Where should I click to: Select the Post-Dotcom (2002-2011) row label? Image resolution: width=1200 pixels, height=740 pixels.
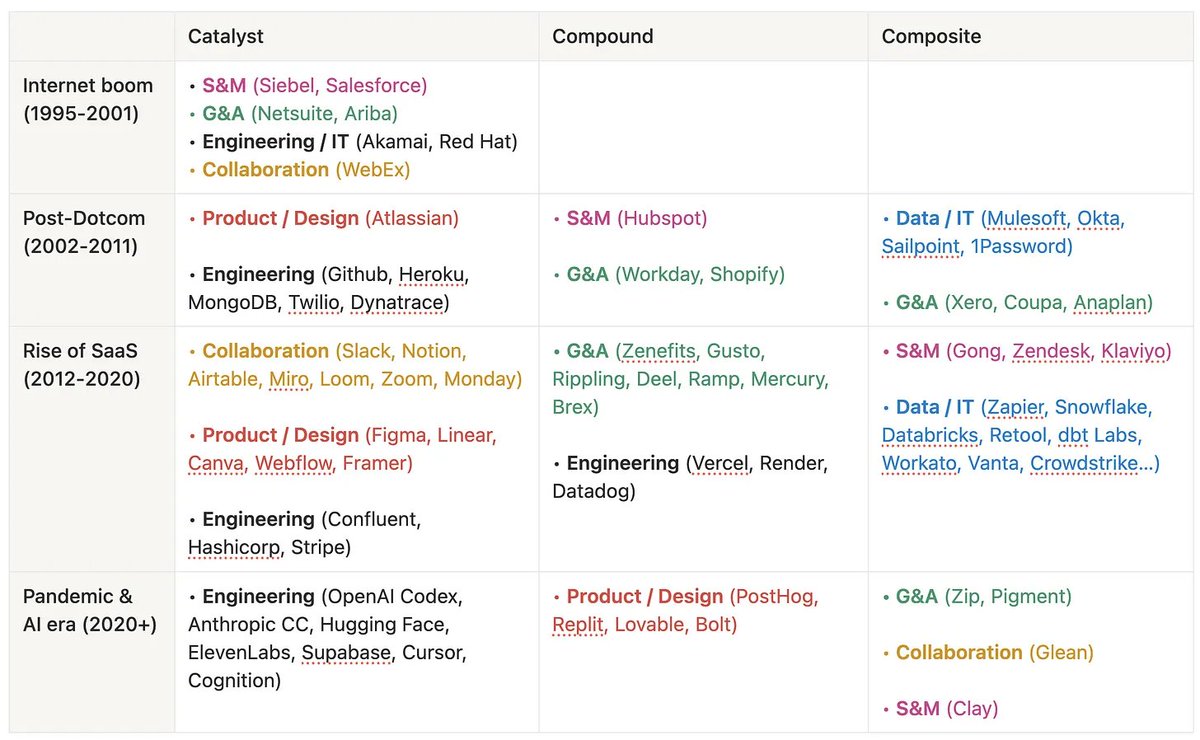[84, 232]
